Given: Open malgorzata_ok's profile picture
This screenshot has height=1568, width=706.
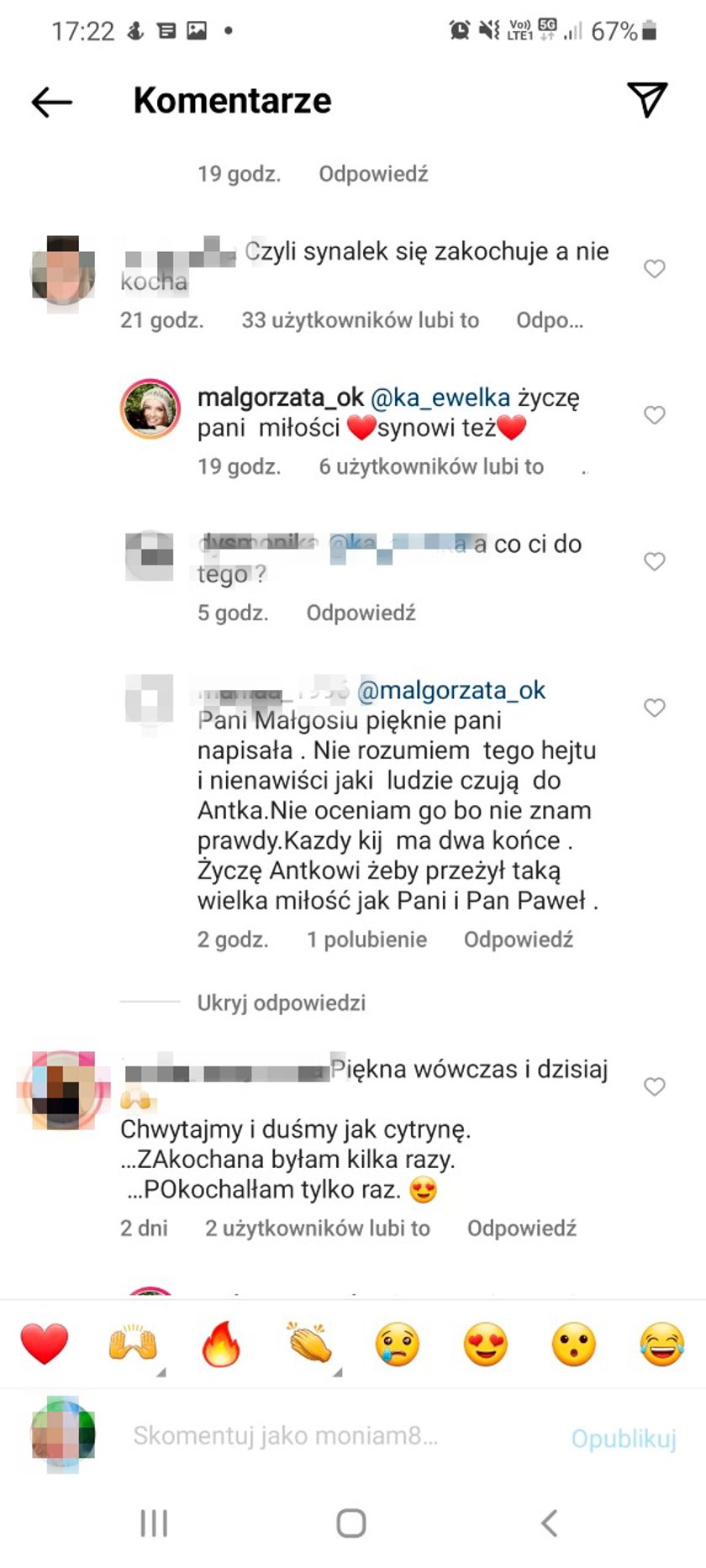Looking at the screenshot, I should coord(151,409).
